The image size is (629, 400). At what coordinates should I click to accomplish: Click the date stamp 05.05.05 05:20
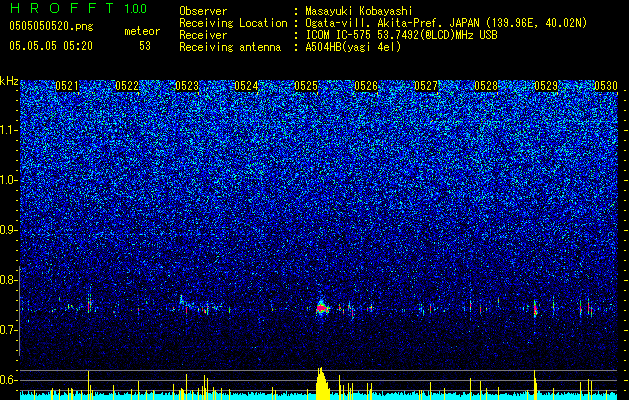tap(51, 46)
